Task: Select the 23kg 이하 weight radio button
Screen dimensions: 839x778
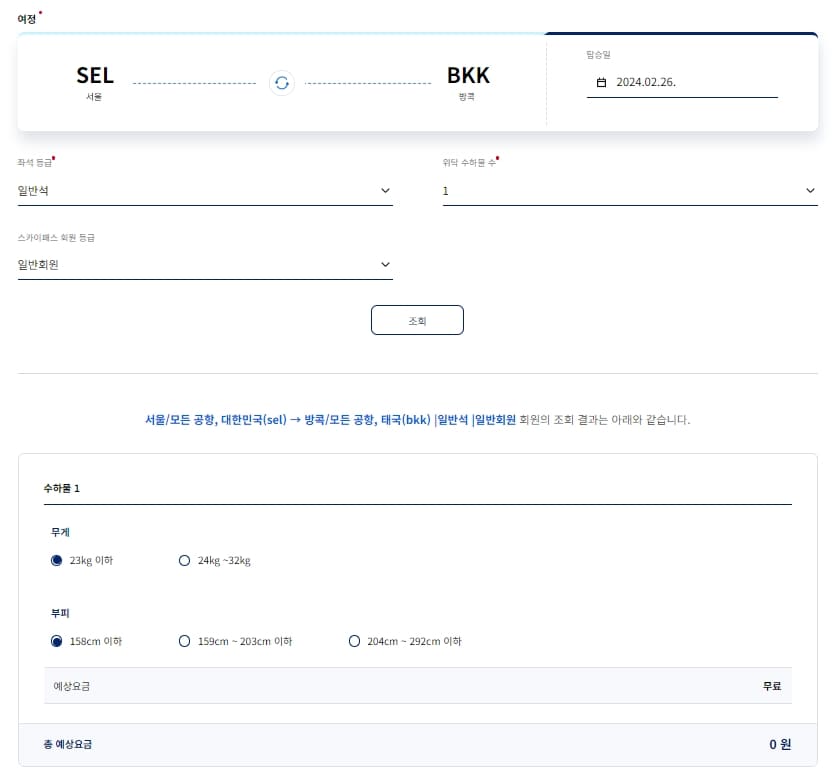Action: point(57,560)
